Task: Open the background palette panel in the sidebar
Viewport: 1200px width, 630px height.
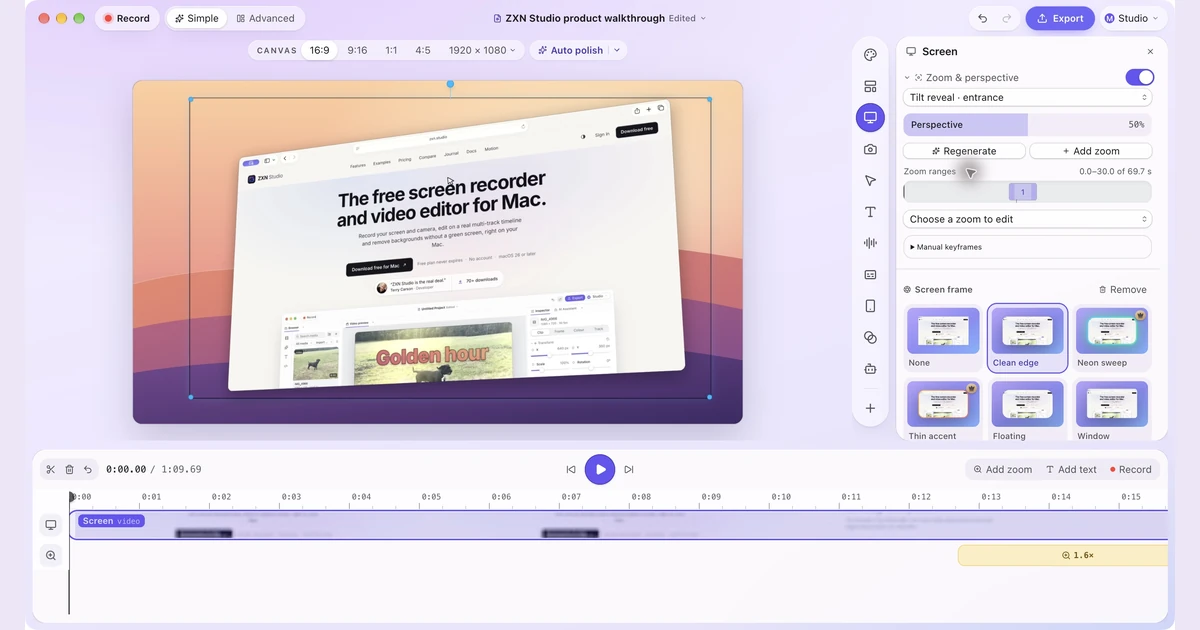Action: (x=870, y=55)
